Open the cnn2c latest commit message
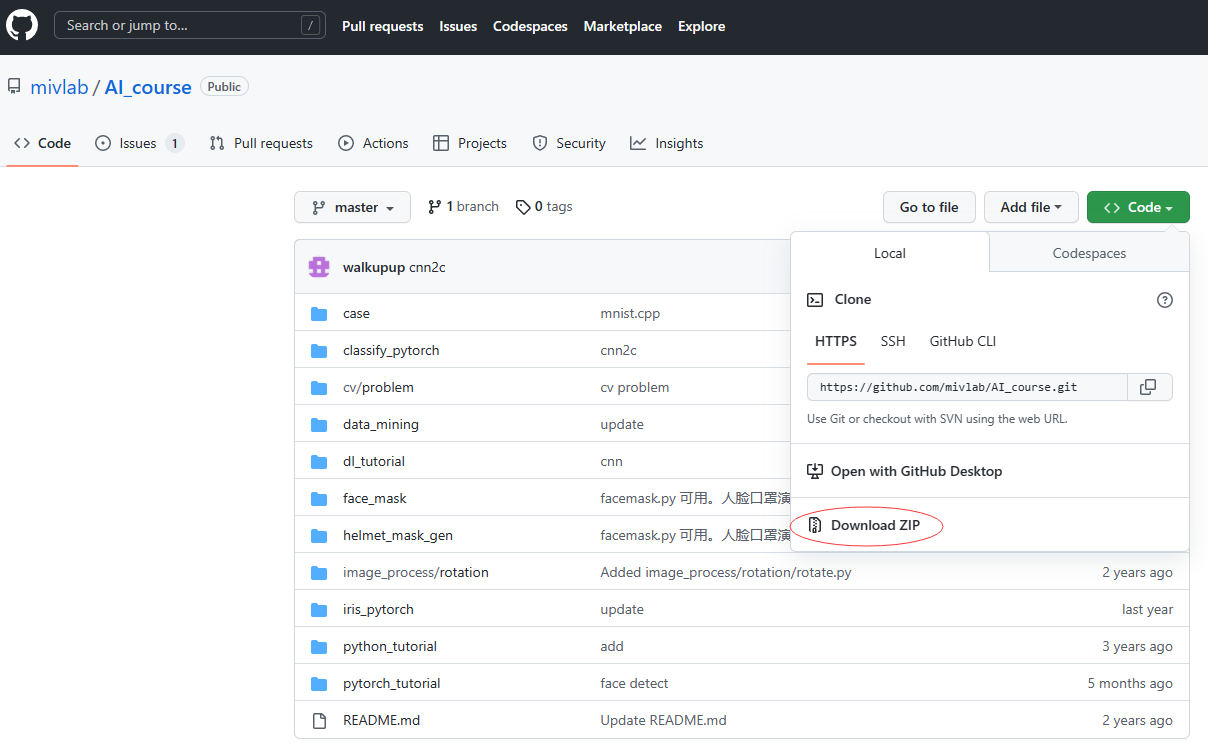Image resolution: width=1208 pixels, height=744 pixels. (x=427, y=267)
